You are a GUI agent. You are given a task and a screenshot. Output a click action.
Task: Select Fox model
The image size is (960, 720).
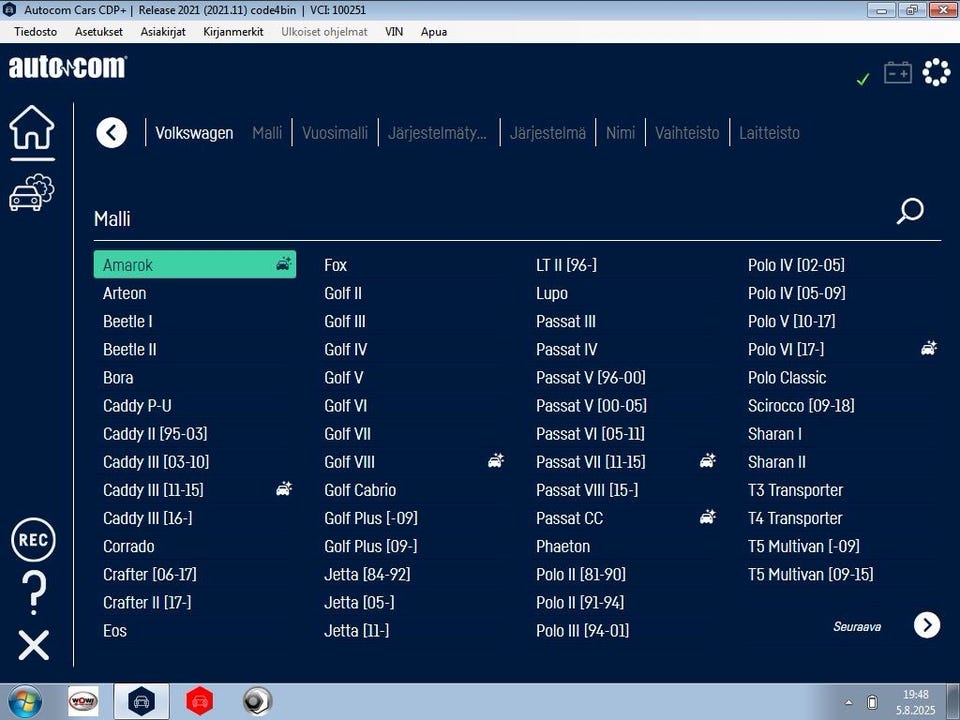(336, 265)
